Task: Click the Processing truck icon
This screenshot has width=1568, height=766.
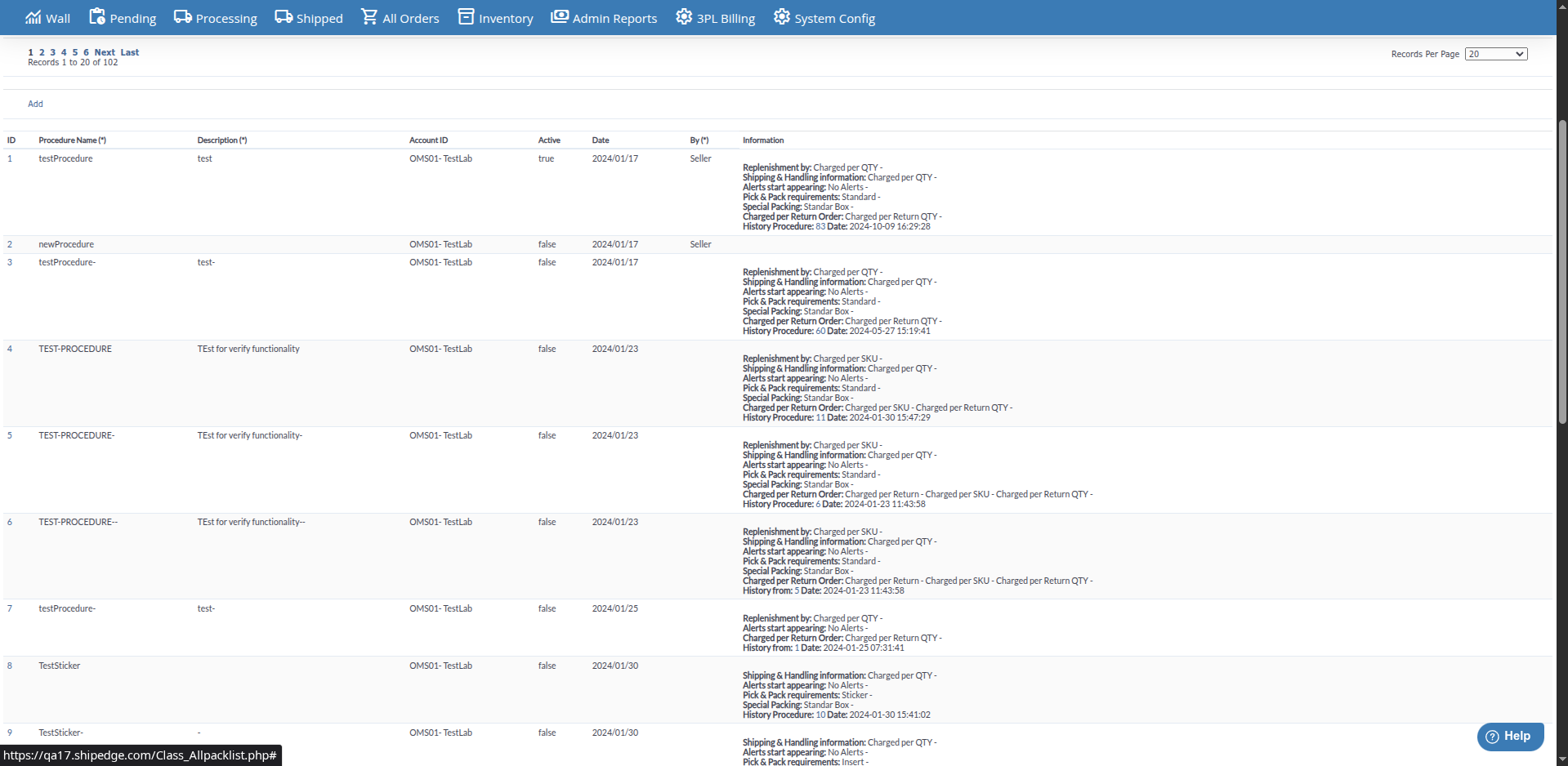Action: pos(182,17)
